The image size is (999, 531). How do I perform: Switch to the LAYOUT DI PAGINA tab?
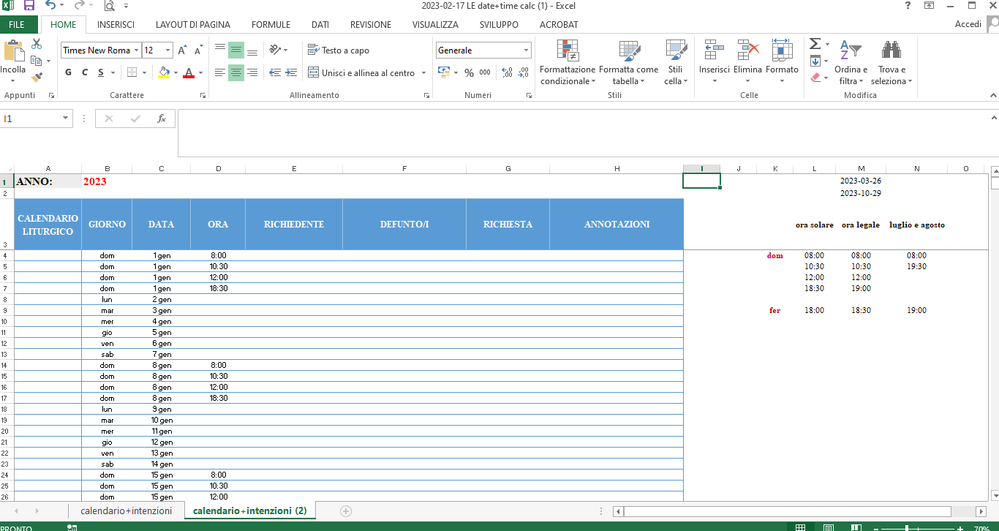[193, 25]
